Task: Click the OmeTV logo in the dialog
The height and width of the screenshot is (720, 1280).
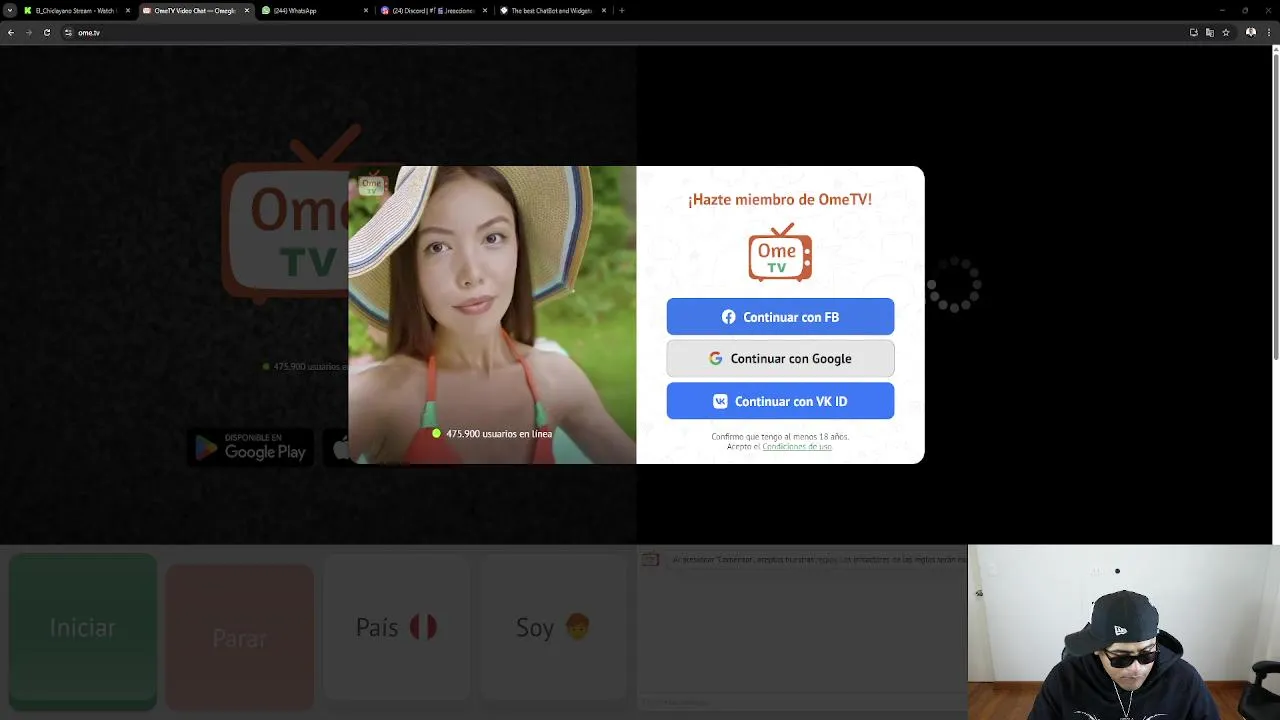Action: (780, 252)
